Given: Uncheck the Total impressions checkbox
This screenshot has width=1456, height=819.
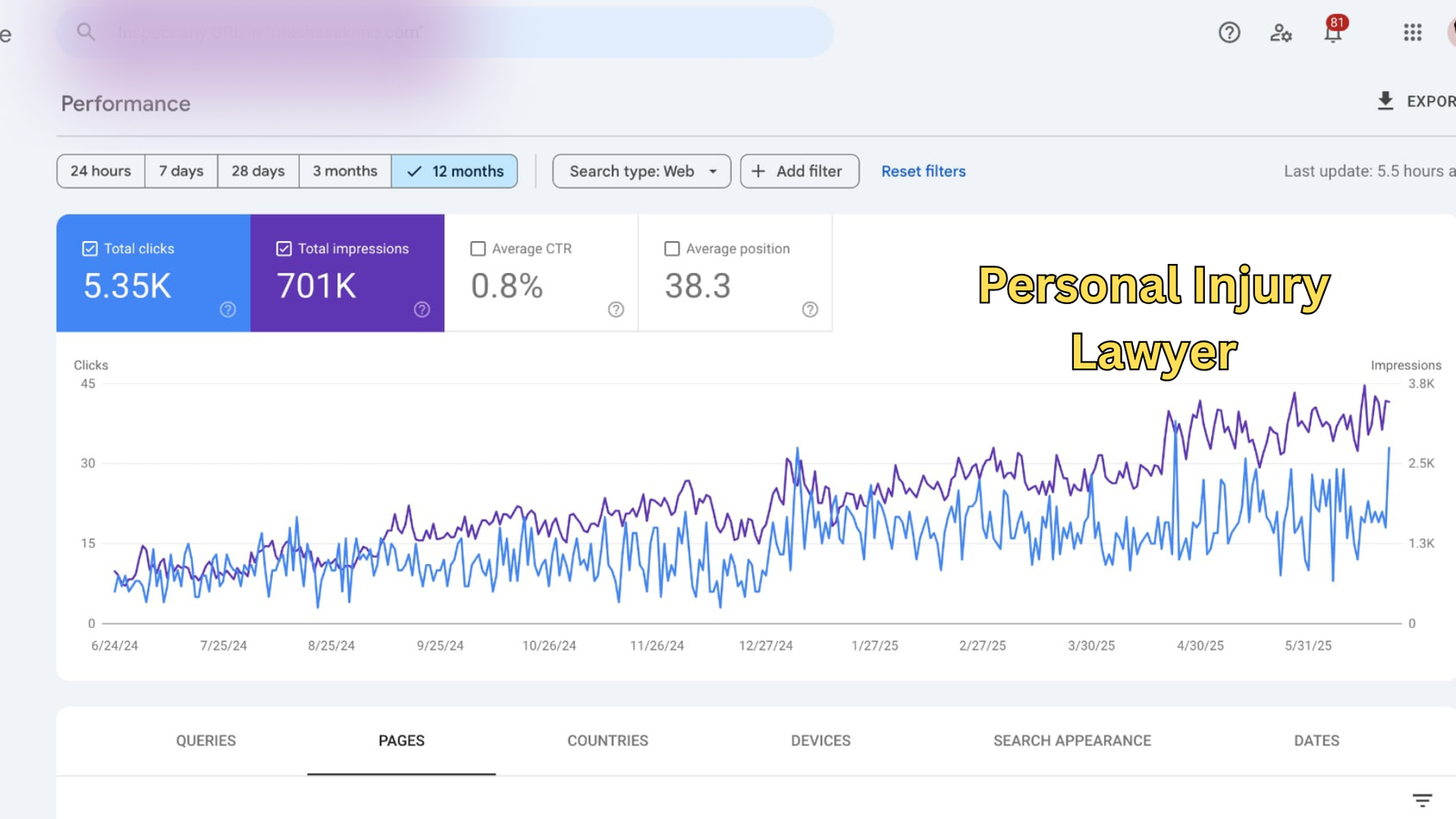Looking at the screenshot, I should click(284, 248).
